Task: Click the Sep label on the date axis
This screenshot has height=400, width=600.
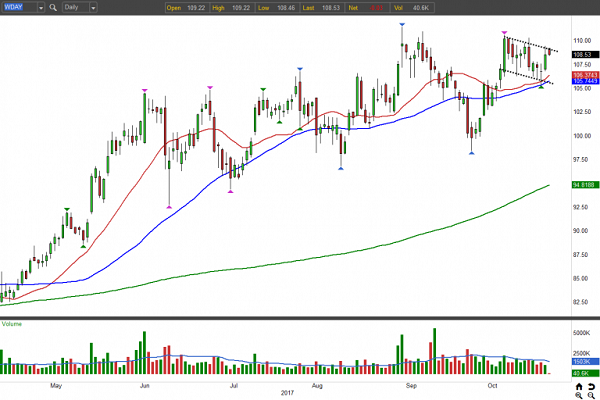Action: (412, 384)
